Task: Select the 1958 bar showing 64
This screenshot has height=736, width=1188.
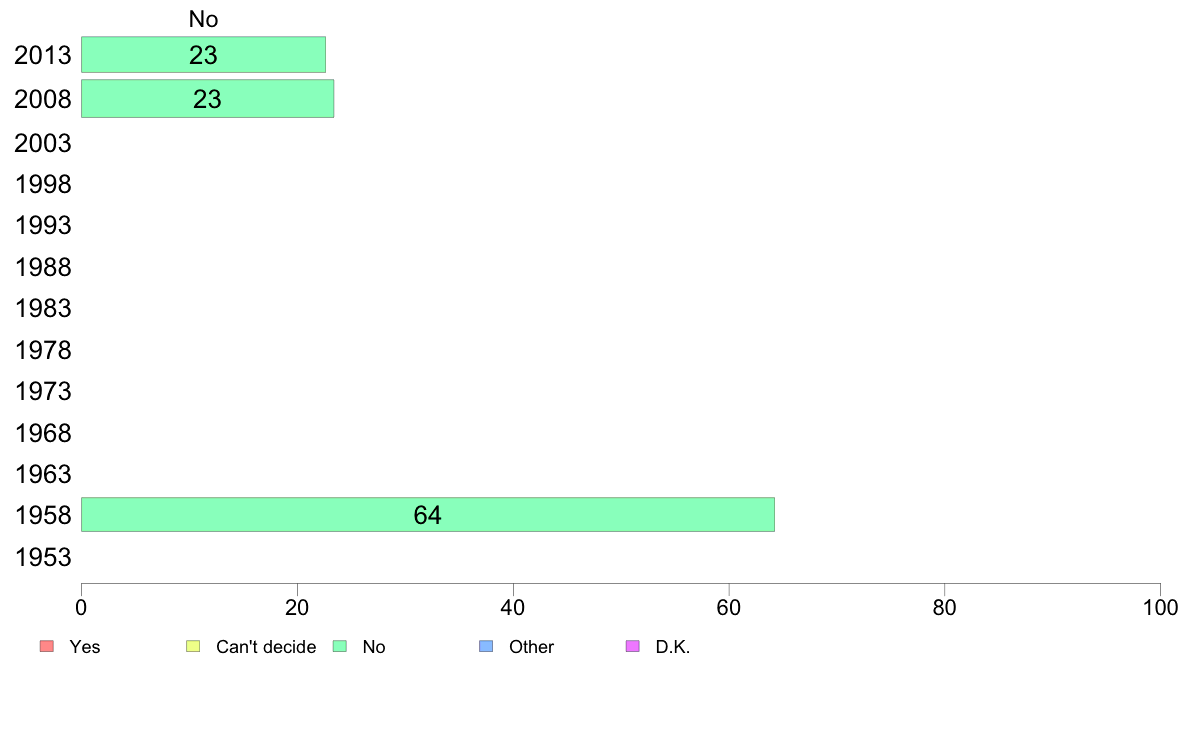Action: pyautogui.click(x=428, y=515)
